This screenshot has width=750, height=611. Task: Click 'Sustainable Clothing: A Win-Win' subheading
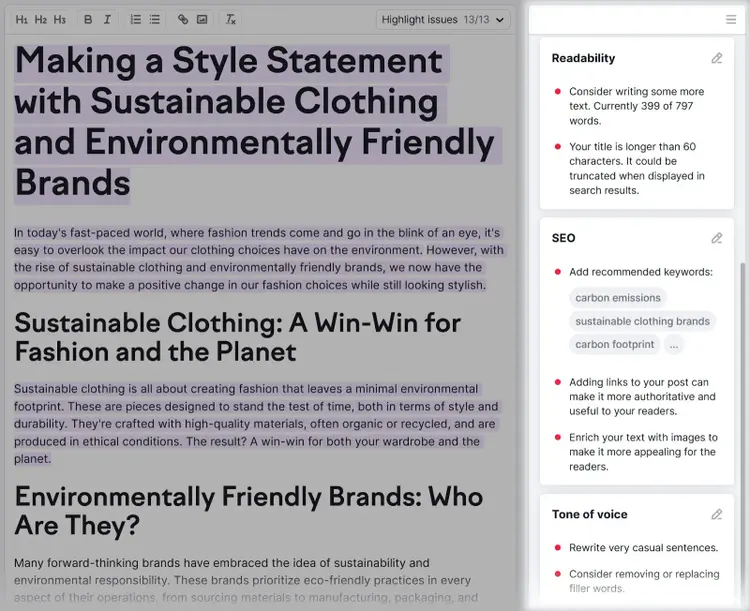pyautogui.click(x=238, y=337)
